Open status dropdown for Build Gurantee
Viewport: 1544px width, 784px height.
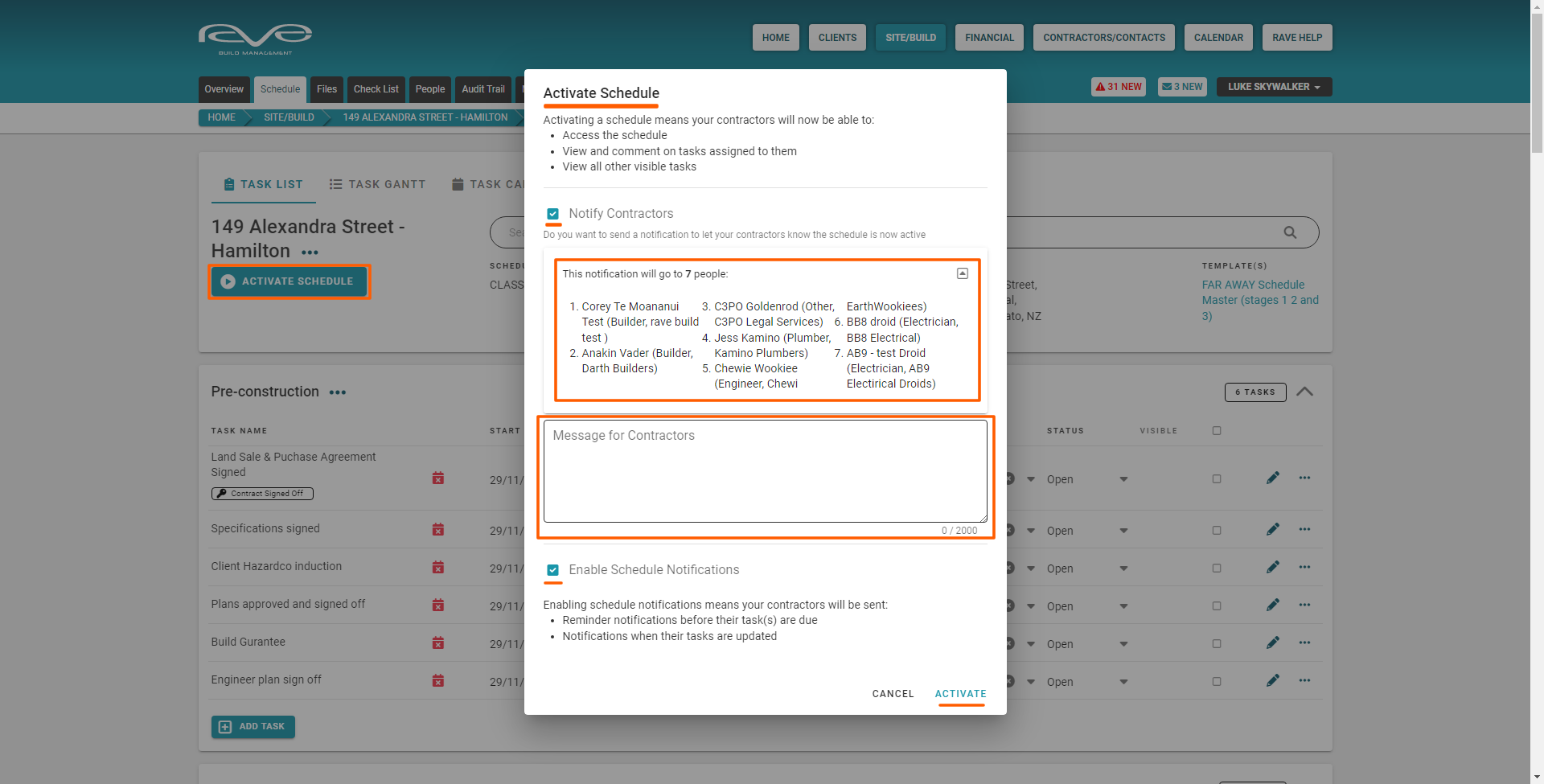(x=1123, y=644)
